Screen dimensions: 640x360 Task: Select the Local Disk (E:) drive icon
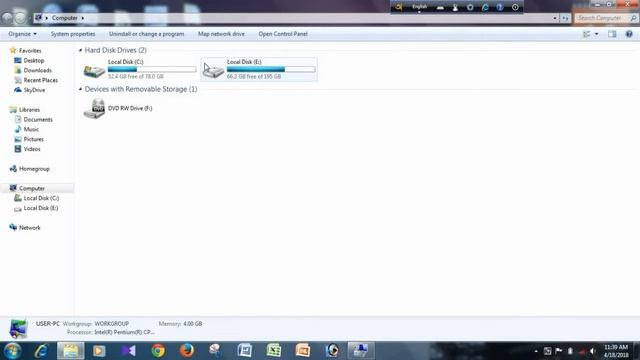click(x=213, y=71)
